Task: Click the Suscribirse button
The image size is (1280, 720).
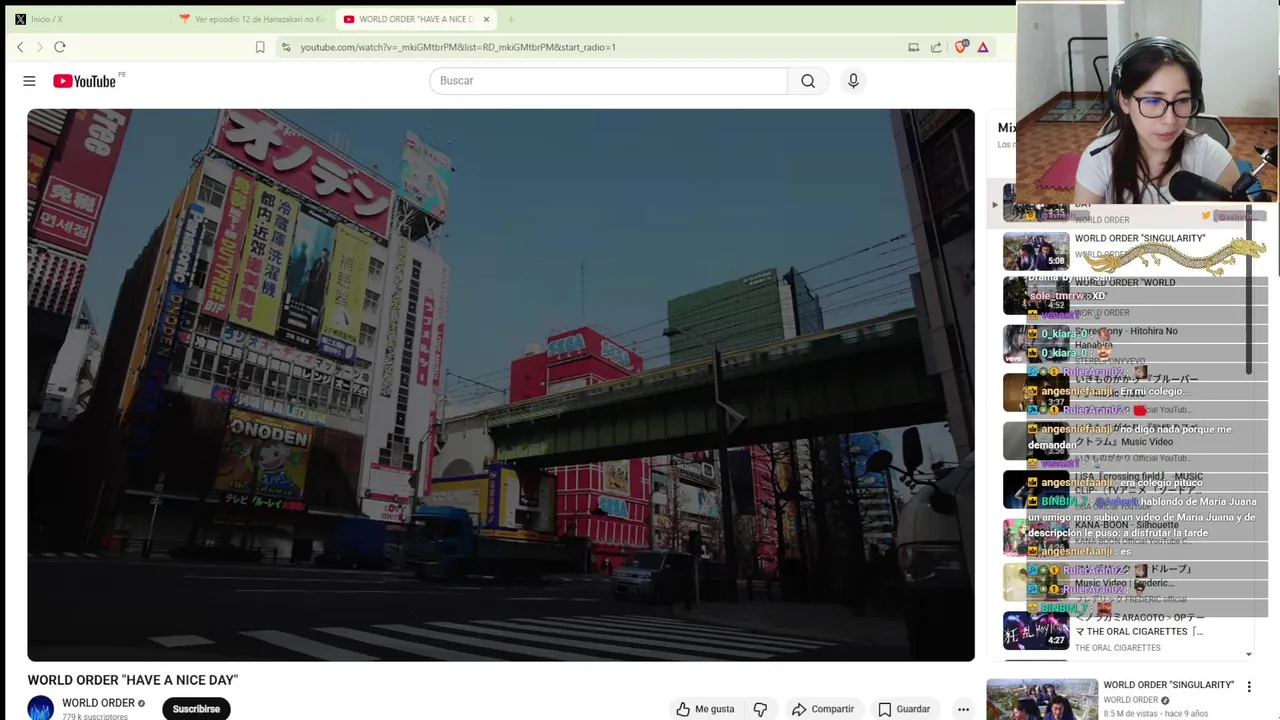Action: coord(196,709)
